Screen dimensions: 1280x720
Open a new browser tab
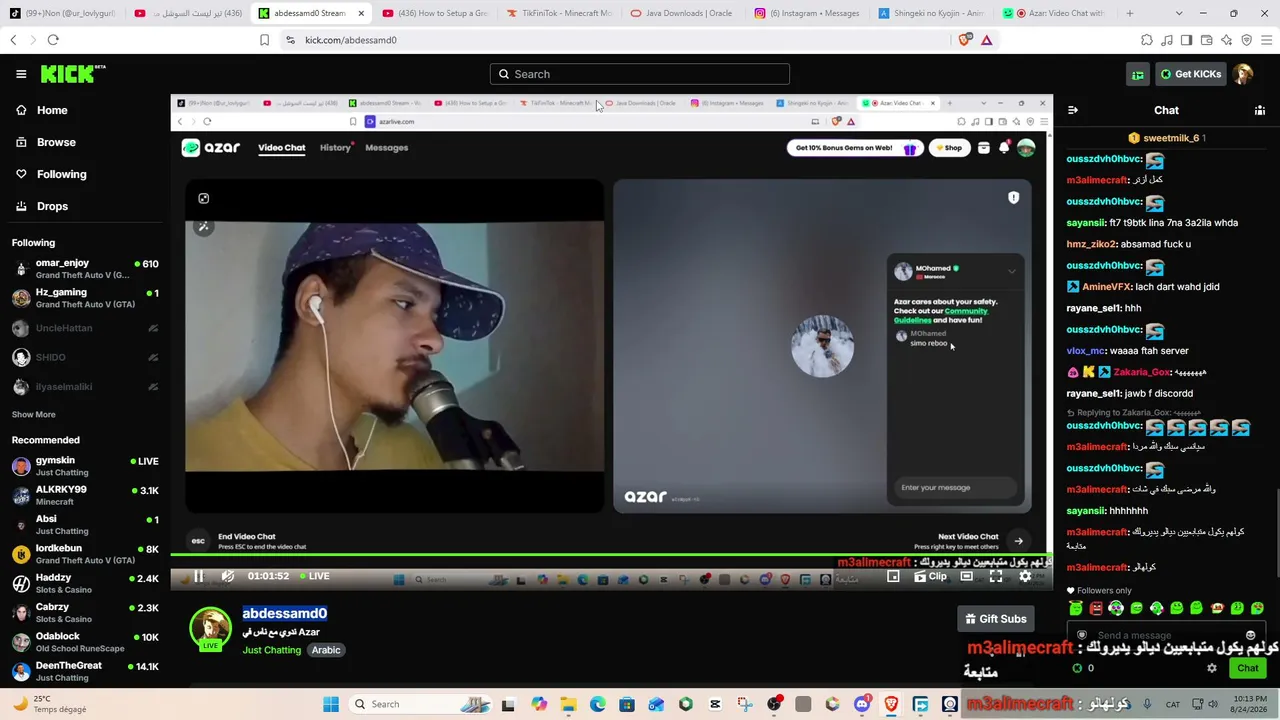click(x=1130, y=13)
